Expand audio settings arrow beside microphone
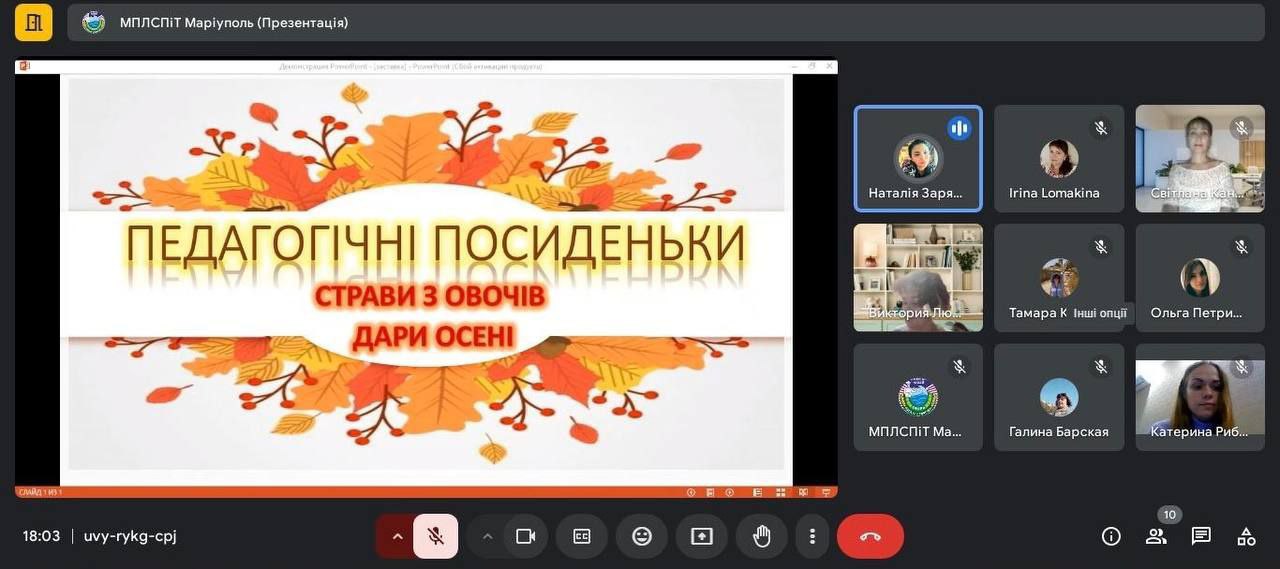 397,536
